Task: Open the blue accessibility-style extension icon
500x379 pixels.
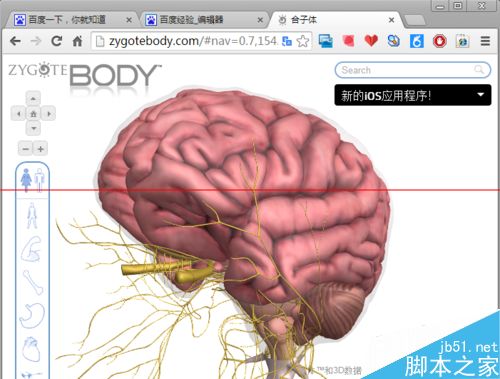Action: [x=417, y=41]
